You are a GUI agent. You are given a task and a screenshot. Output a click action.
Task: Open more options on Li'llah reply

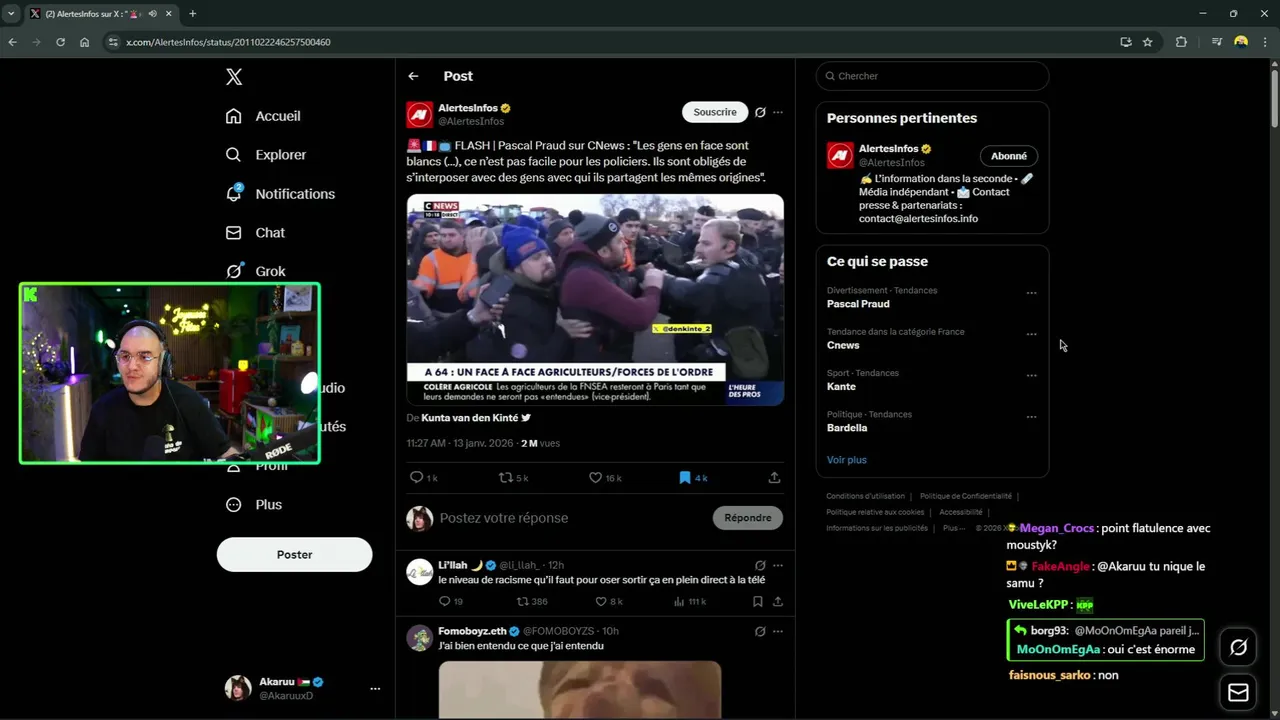tap(778, 565)
